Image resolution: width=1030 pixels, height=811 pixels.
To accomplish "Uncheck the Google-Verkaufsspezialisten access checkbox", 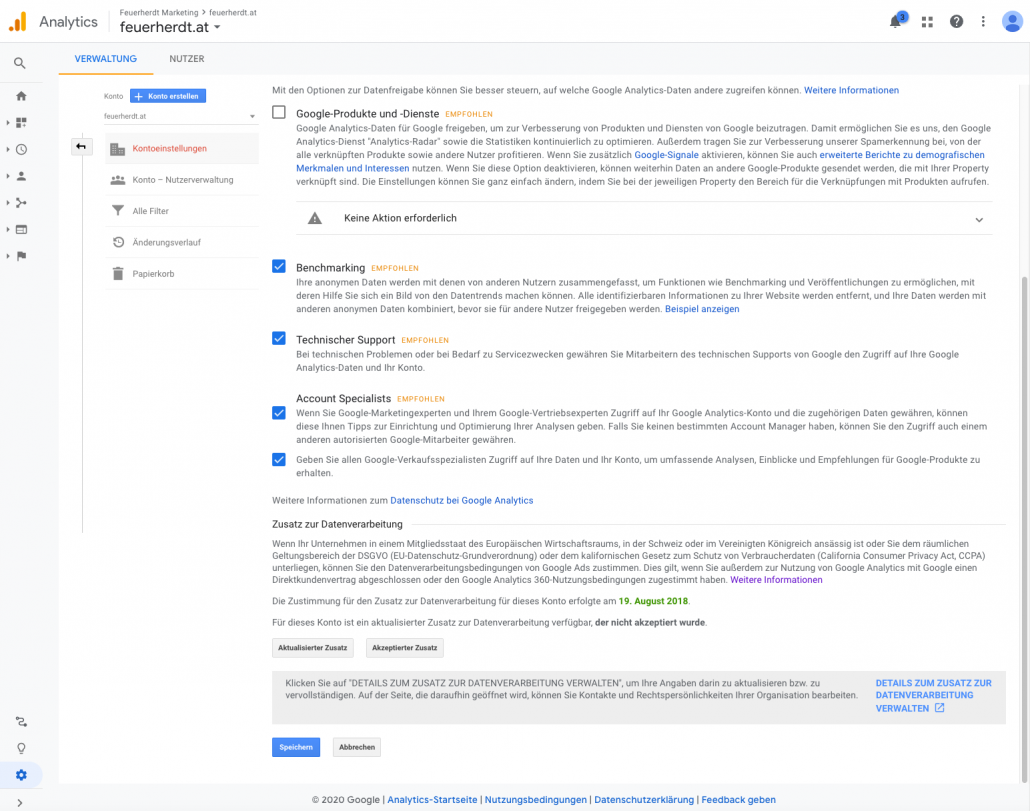I will (279, 460).
